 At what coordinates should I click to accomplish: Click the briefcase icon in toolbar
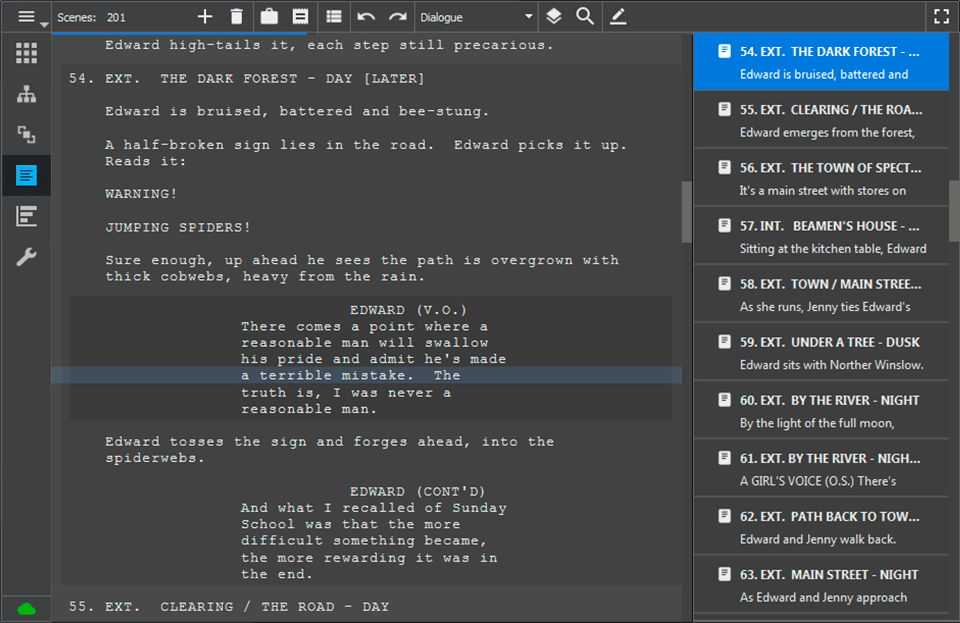[269, 17]
